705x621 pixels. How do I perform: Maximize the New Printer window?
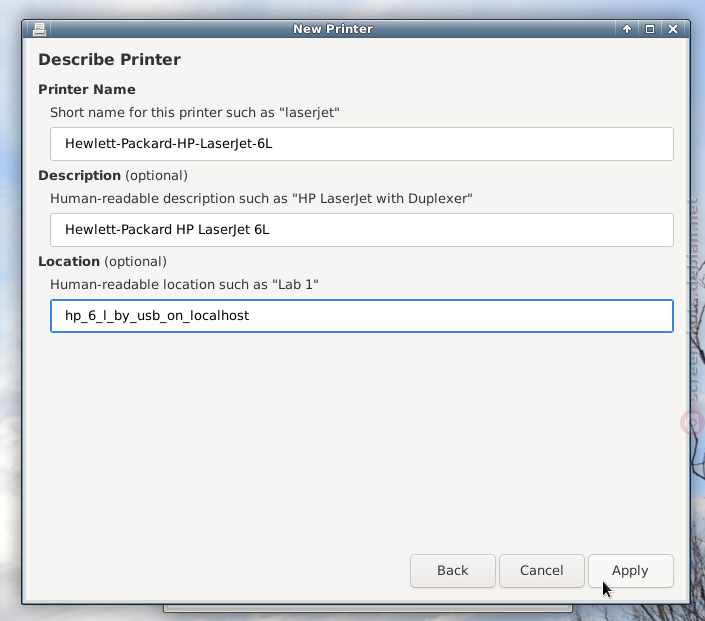pos(650,29)
